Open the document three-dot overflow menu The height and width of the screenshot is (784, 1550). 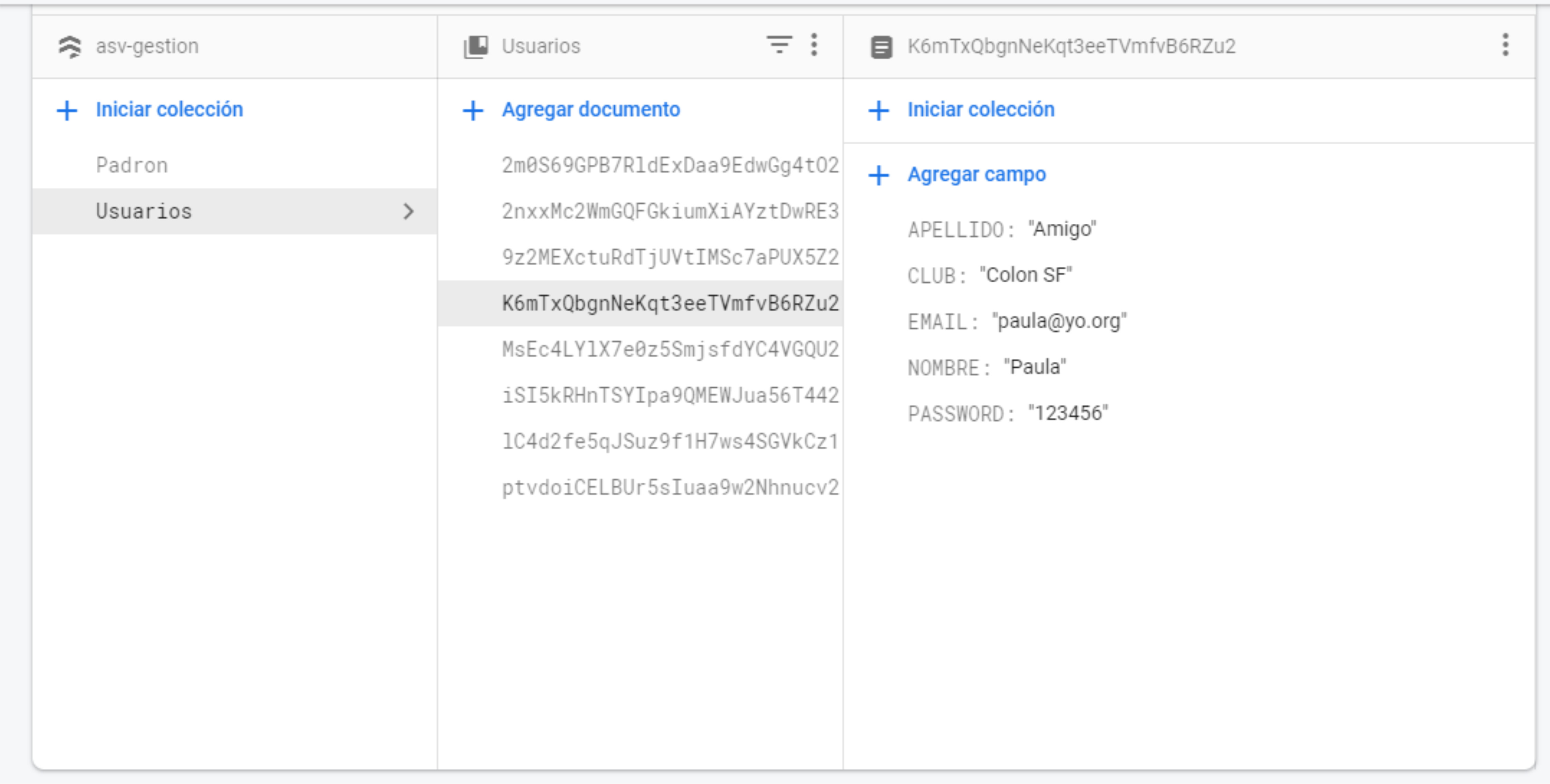1505,45
